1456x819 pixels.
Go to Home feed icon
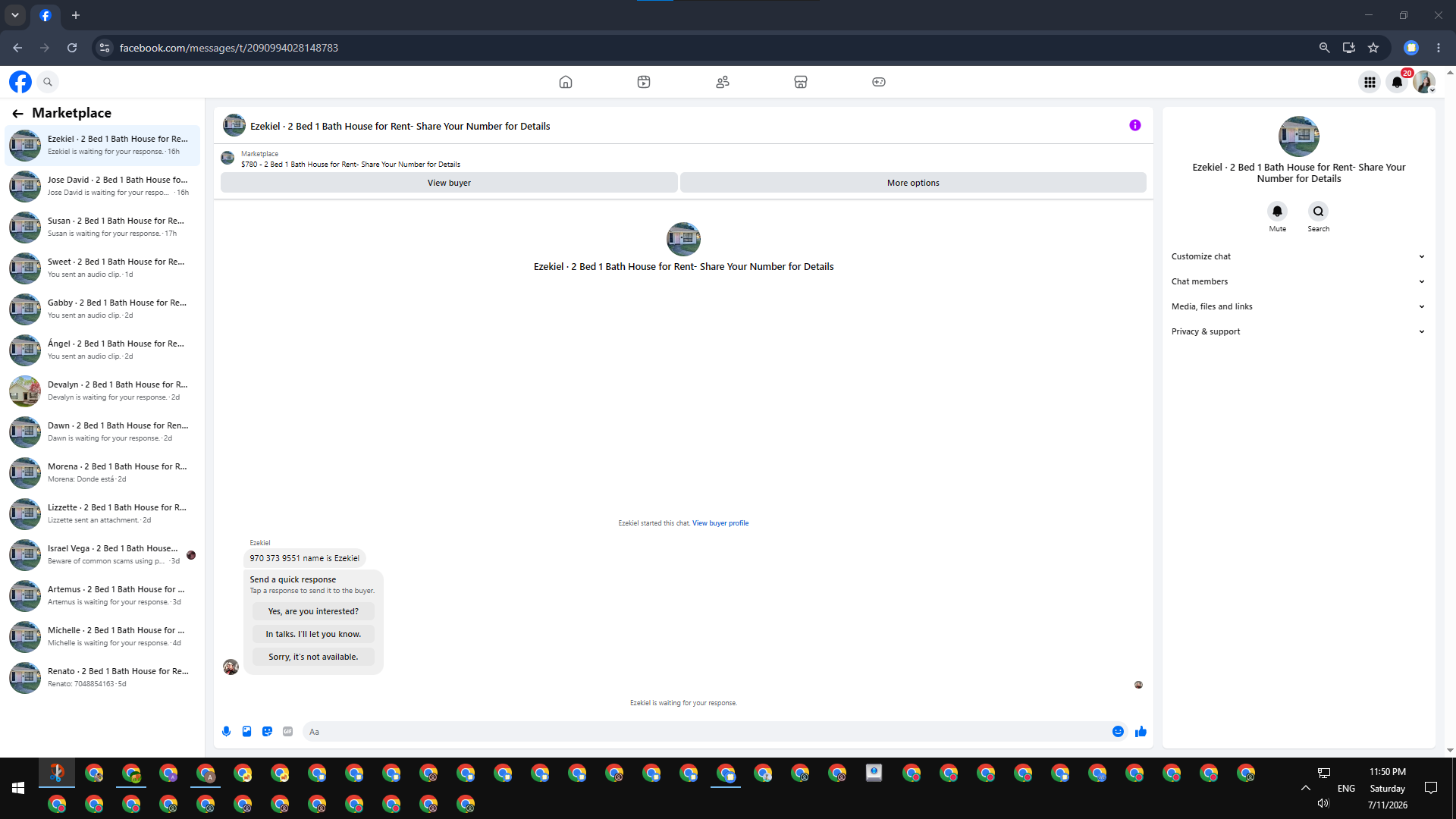tap(566, 82)
